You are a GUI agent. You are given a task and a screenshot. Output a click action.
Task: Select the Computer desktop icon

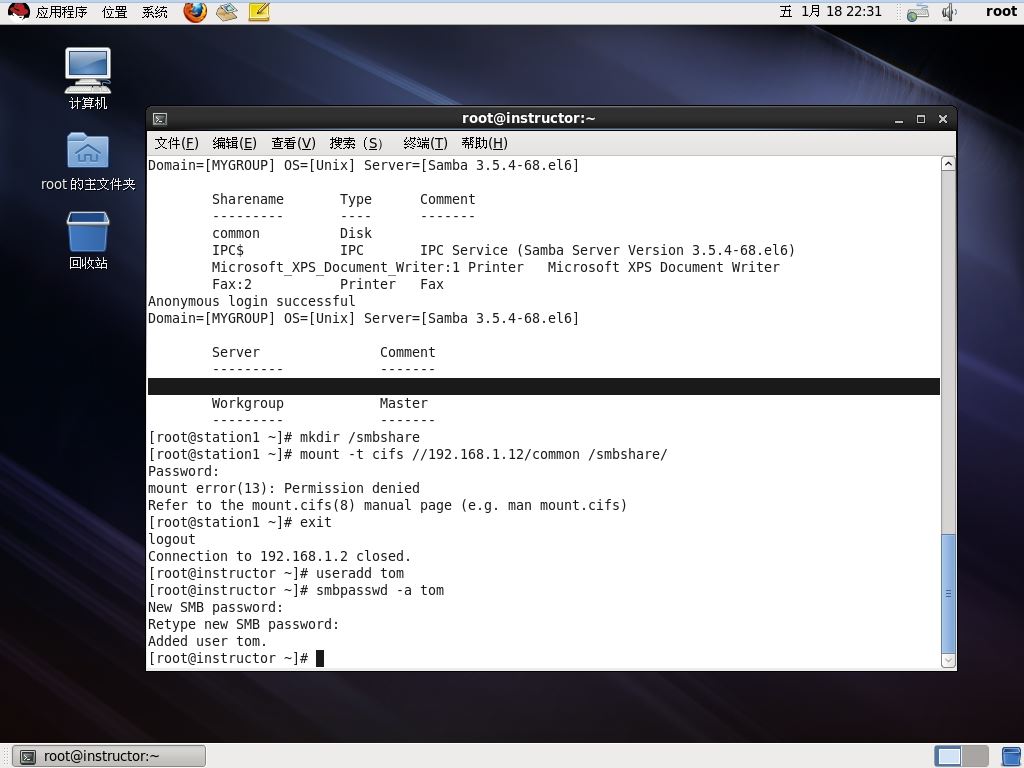click(88, 78)
